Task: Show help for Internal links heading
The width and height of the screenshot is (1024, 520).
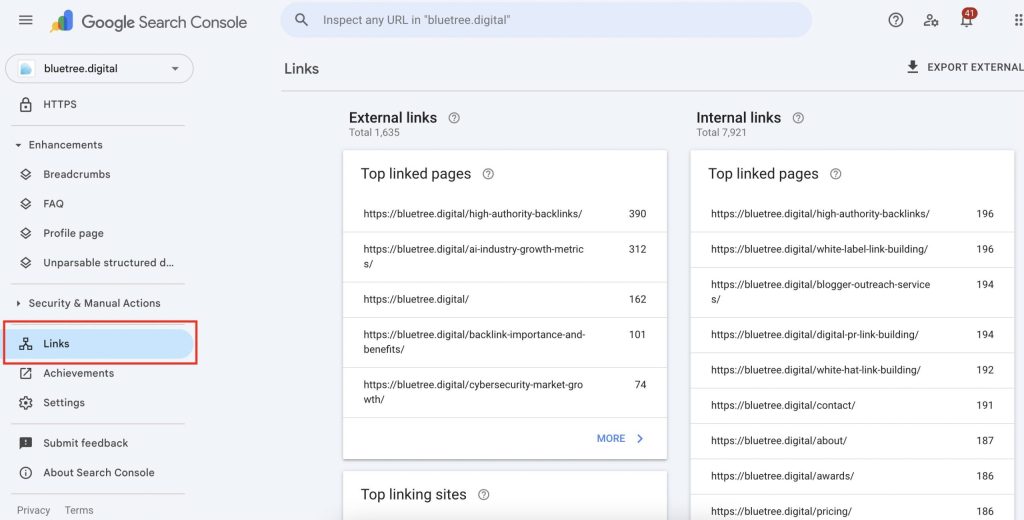Action: pyautogui.click(x=798, y=118)
